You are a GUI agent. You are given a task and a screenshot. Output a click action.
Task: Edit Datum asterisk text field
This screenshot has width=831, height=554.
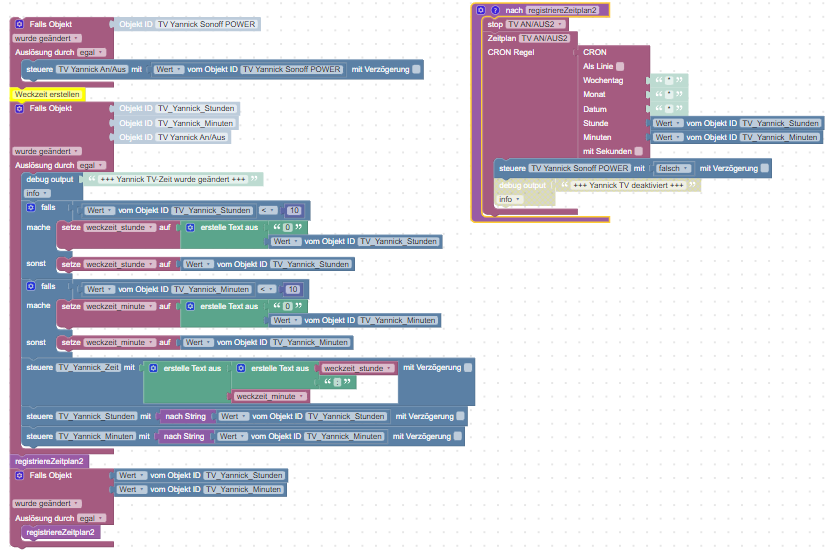point(669,109)
